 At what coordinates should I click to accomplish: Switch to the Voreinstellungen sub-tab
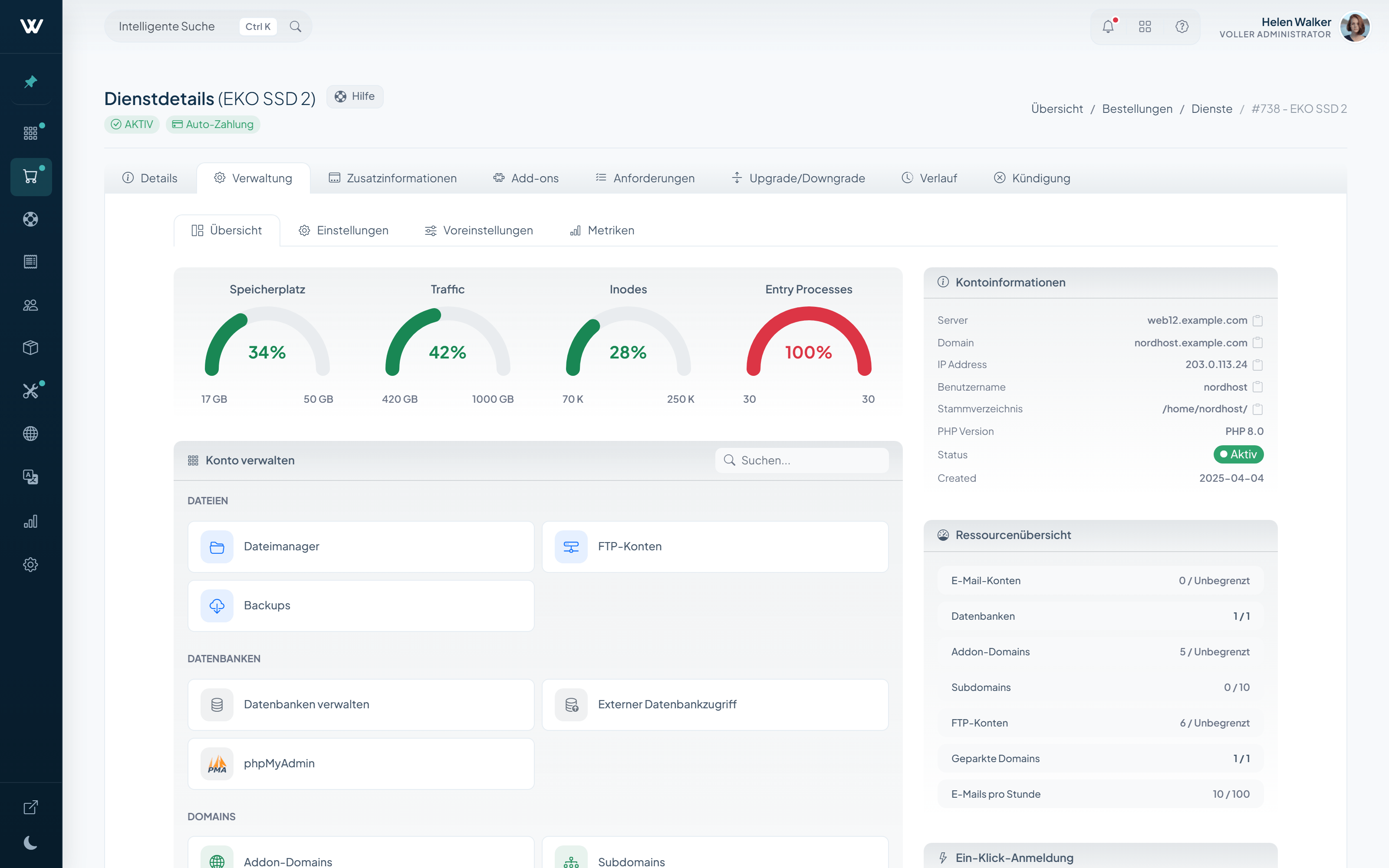coord(479,230)
